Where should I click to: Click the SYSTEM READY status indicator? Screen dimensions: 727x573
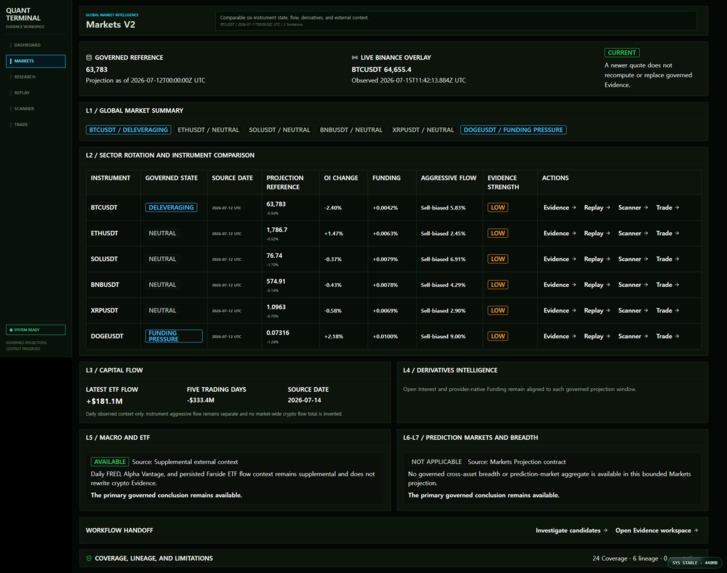36,330
